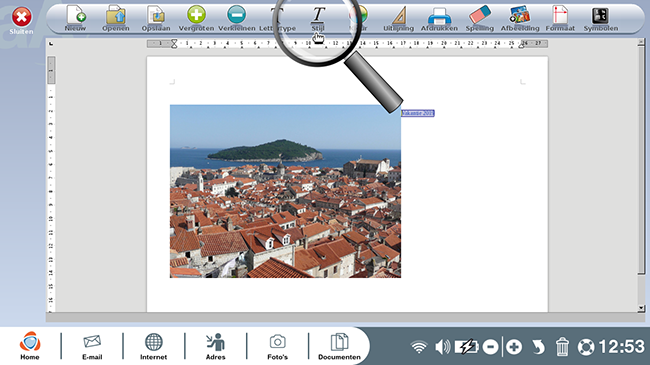
Task: Close the editor with Sluiten
Action: tap(22, 21)
